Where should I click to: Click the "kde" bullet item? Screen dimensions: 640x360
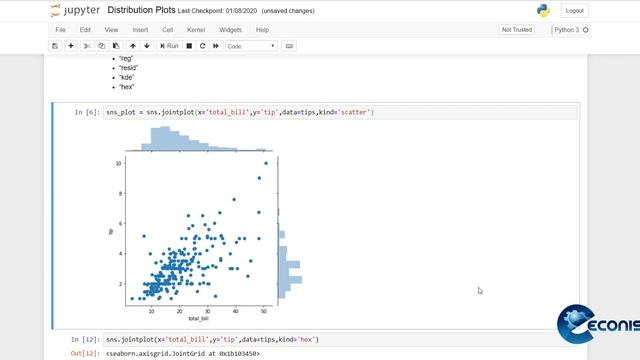point(127,78)
